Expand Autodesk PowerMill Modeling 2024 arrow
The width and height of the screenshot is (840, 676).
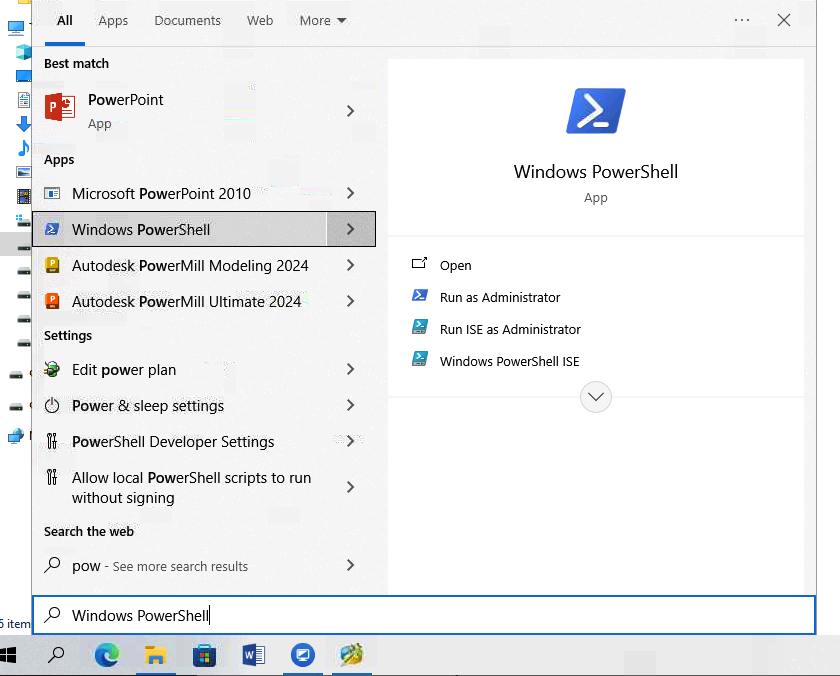click(350, 265)
